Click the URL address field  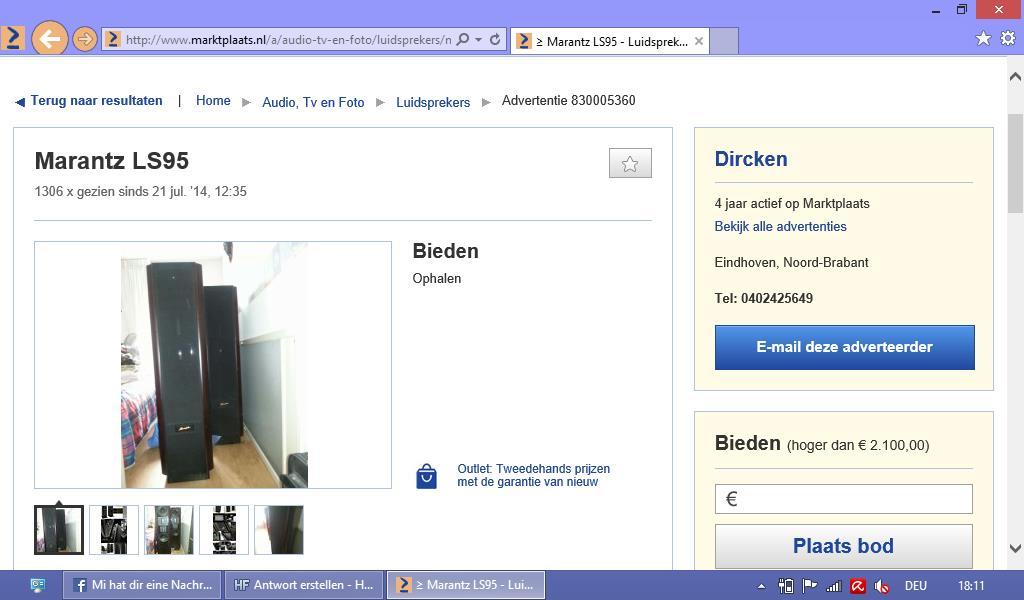[x=288, y=40]
